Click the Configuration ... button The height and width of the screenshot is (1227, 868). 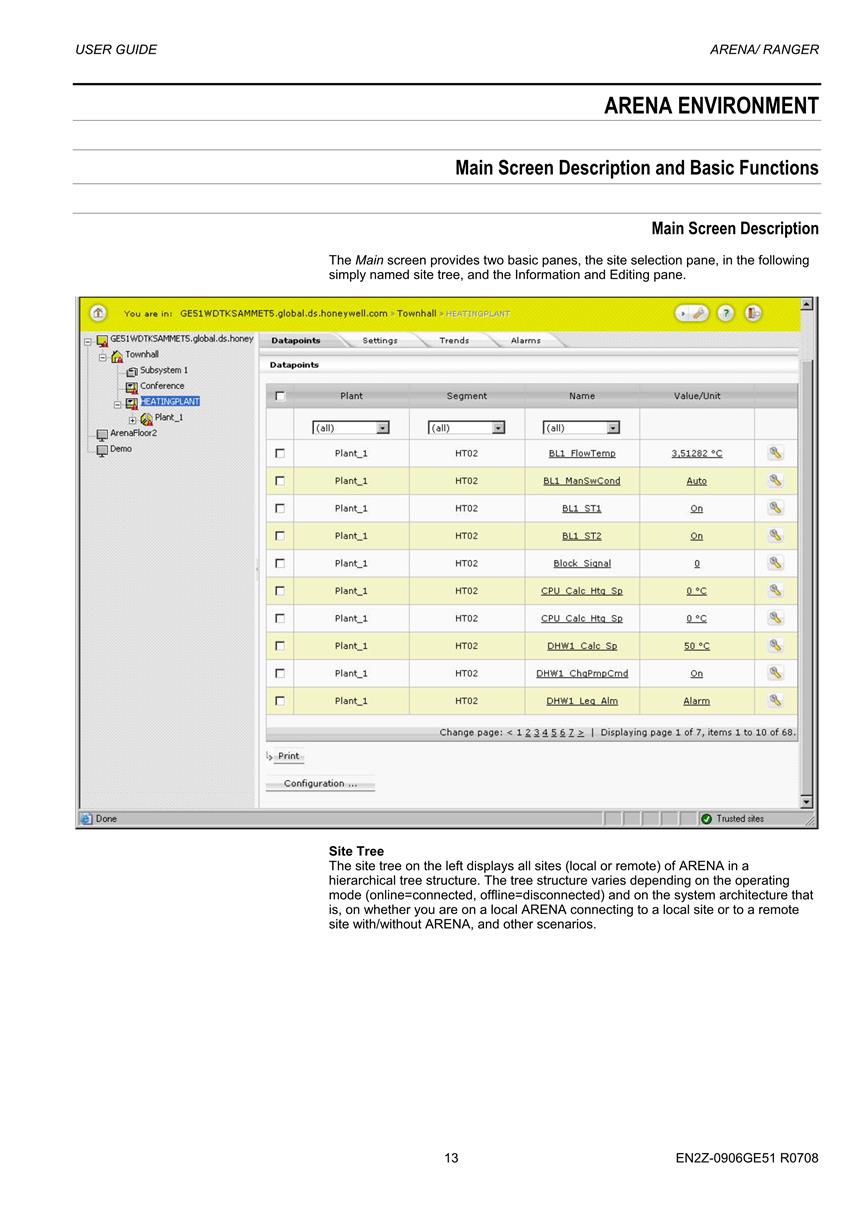click(320, 783)
